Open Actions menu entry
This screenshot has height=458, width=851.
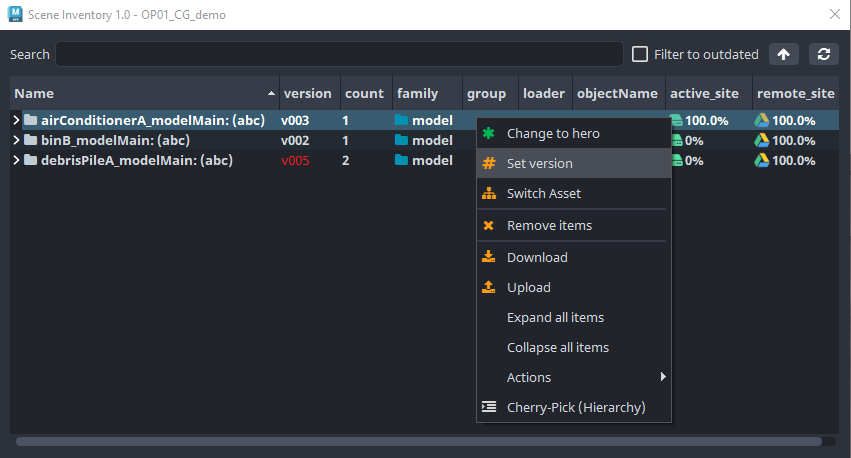574,377
